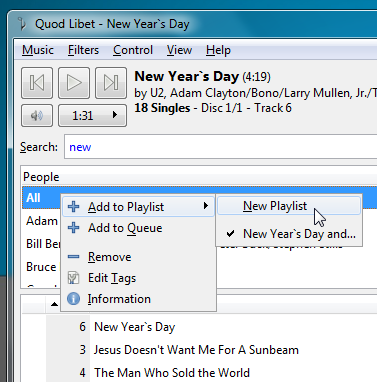The height and width of the screenshot is (382, 377).
Task: Choose Remove from context menu
Action: (x=138, y=257)
